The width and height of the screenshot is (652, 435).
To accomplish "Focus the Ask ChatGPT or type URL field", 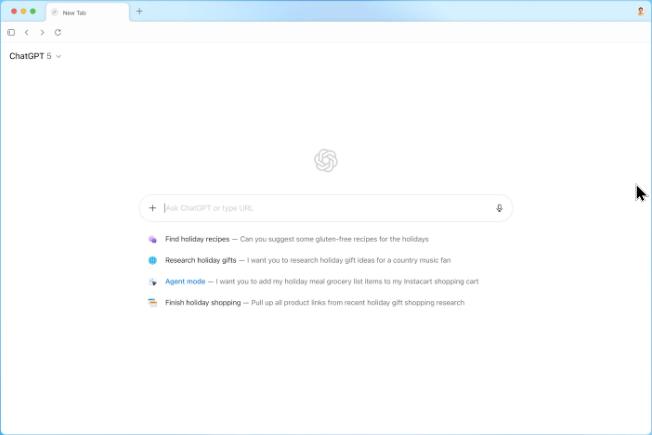I will 328,208.
